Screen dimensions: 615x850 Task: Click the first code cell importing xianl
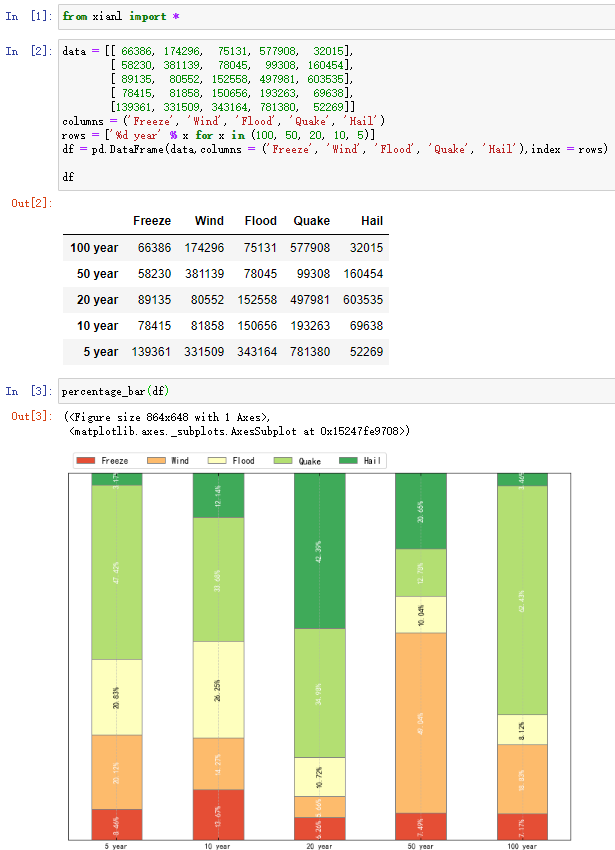[336, 17]
